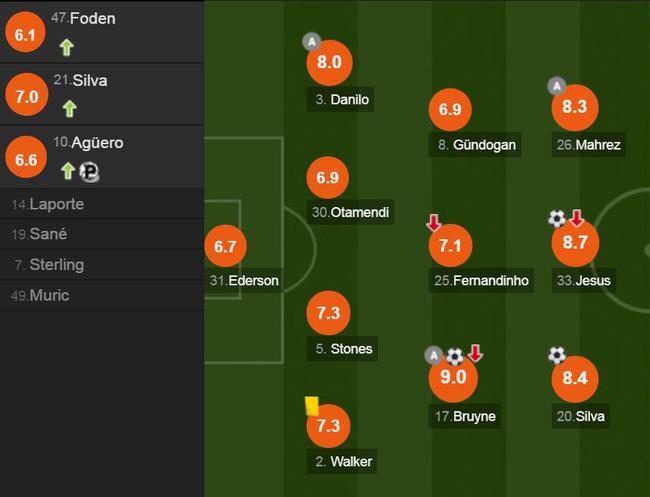This screenshot has width=650, height=497.
Task: Select unused substitute 7. Sterling
Action: [102, 265]
